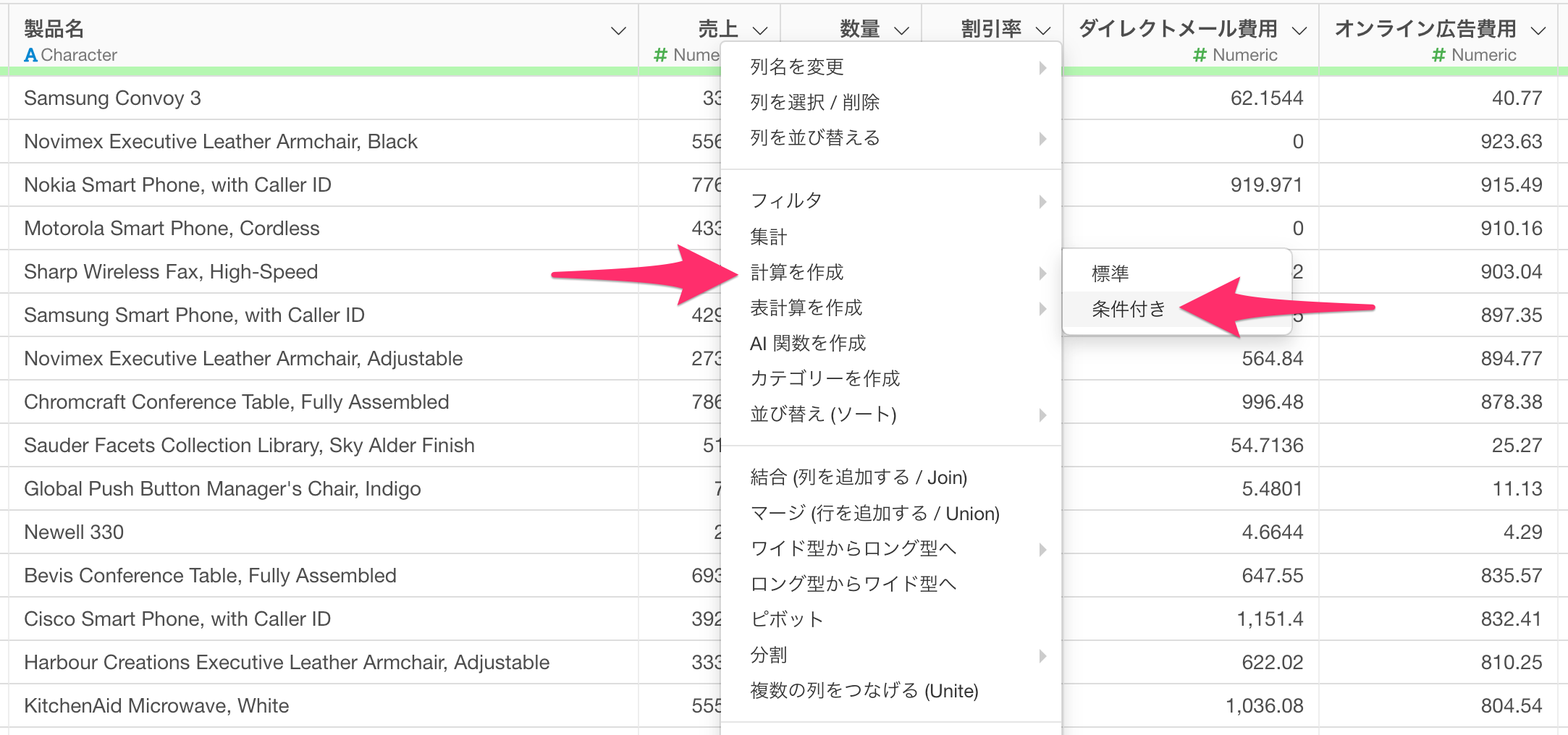Image resolution: width=1568 pixels, height=735 pixels.
Task: Select 条件付き in the submenu
Action: click(1129, 310)
